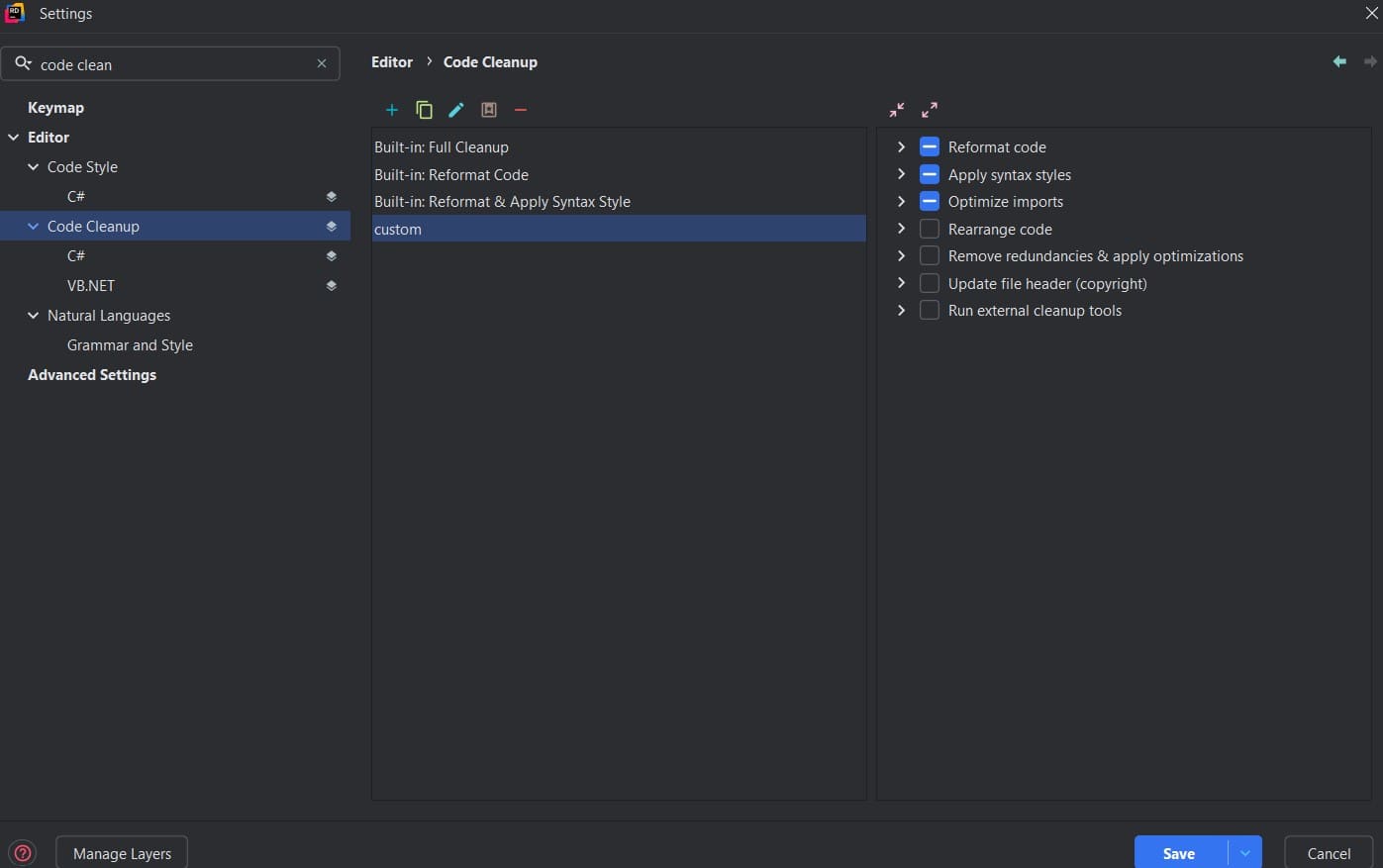The height and width of the screenshot is (868, 1383).
Task: Clear the settings search field
Action: click(322, 63)
